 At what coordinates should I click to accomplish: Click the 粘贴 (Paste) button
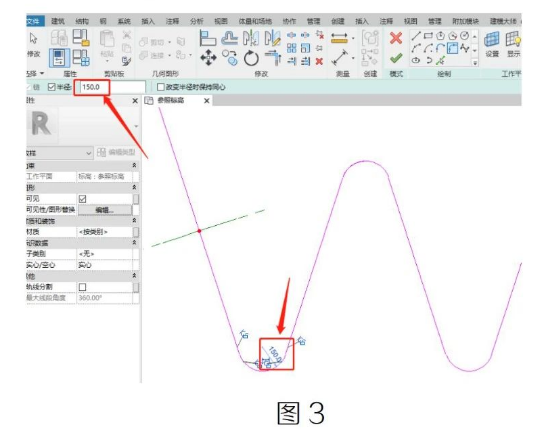pyautogui.click(x=107, y=46)
